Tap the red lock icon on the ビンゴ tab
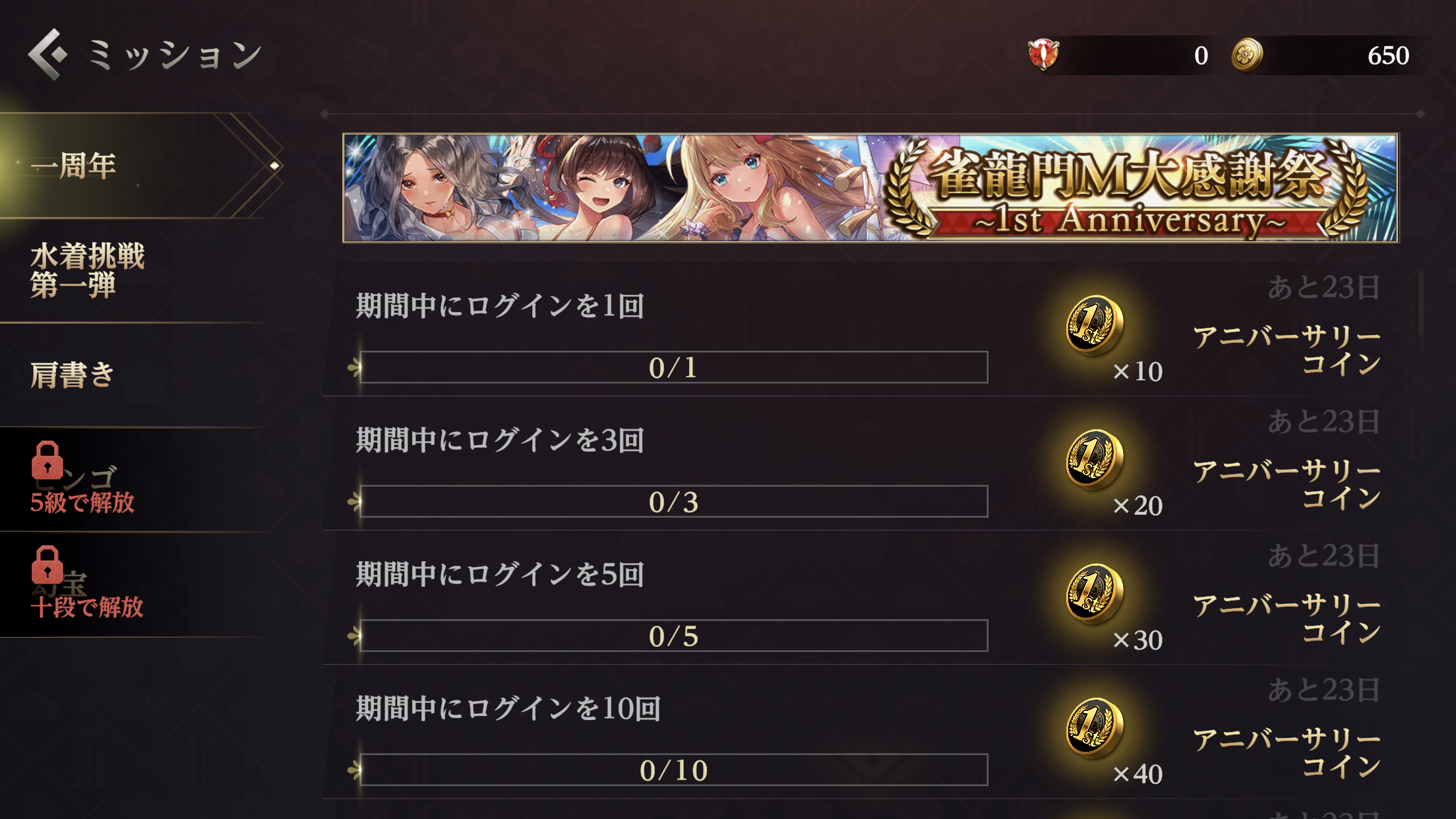This screenshot has height=819, width=1456. pyautogui.click(x=47, y=460)
